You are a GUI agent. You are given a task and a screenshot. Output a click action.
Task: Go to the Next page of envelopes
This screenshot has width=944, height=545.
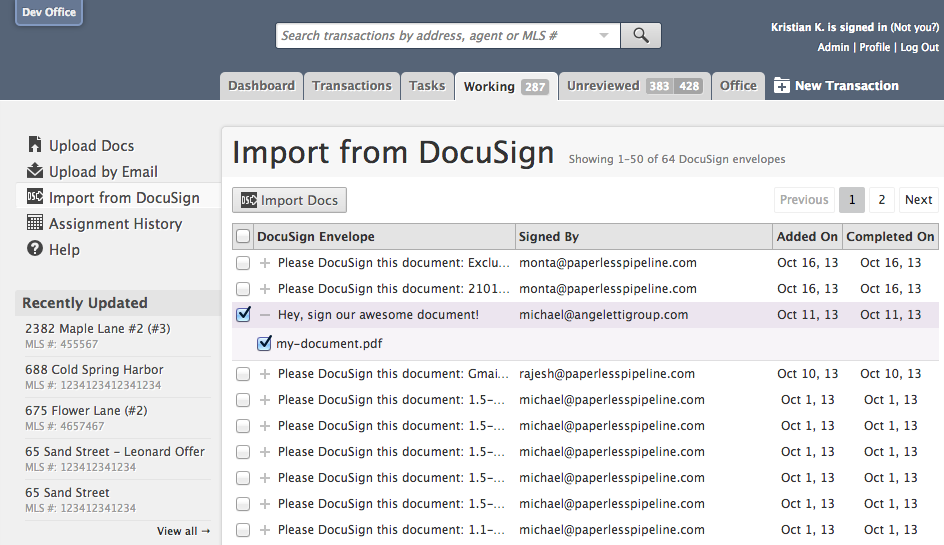[918, 200]
